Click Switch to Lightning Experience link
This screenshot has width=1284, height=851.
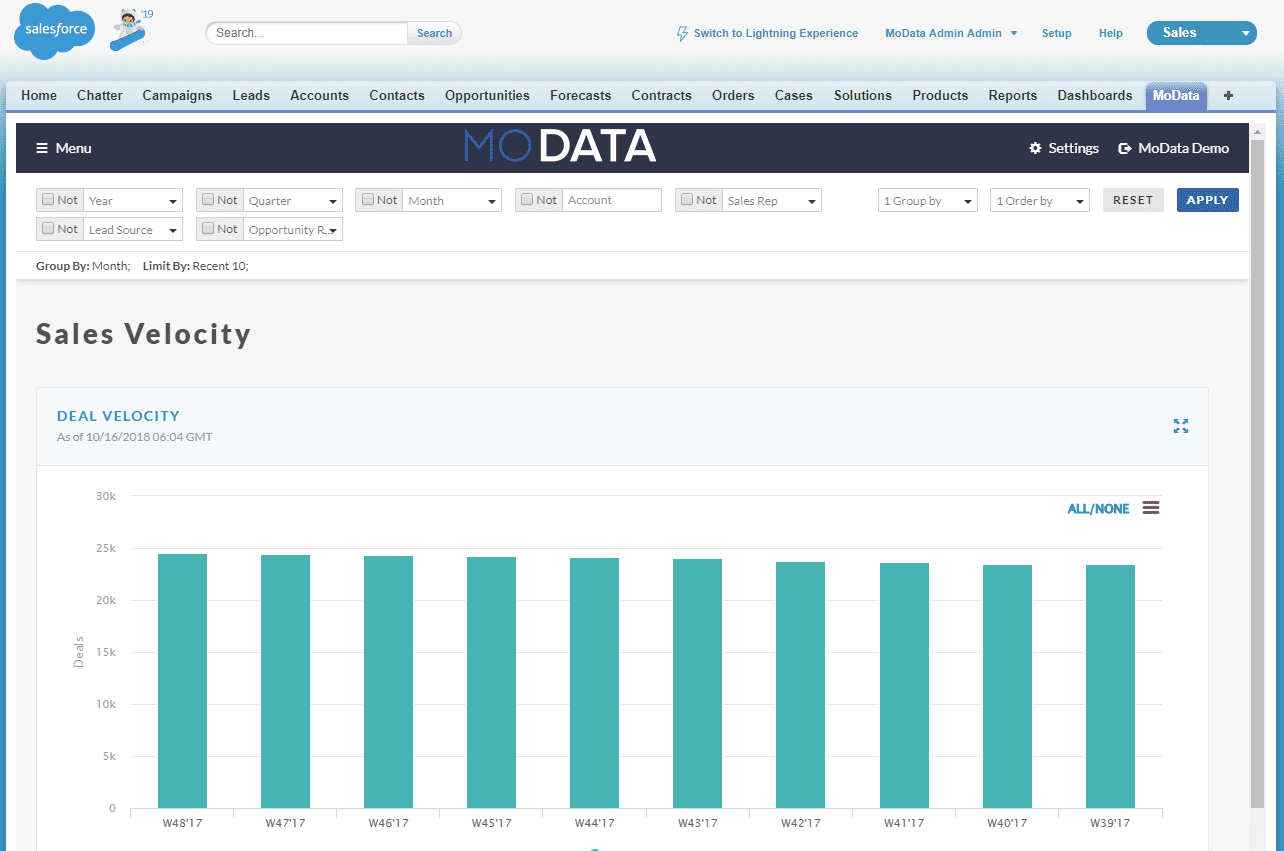click(776, 33)
